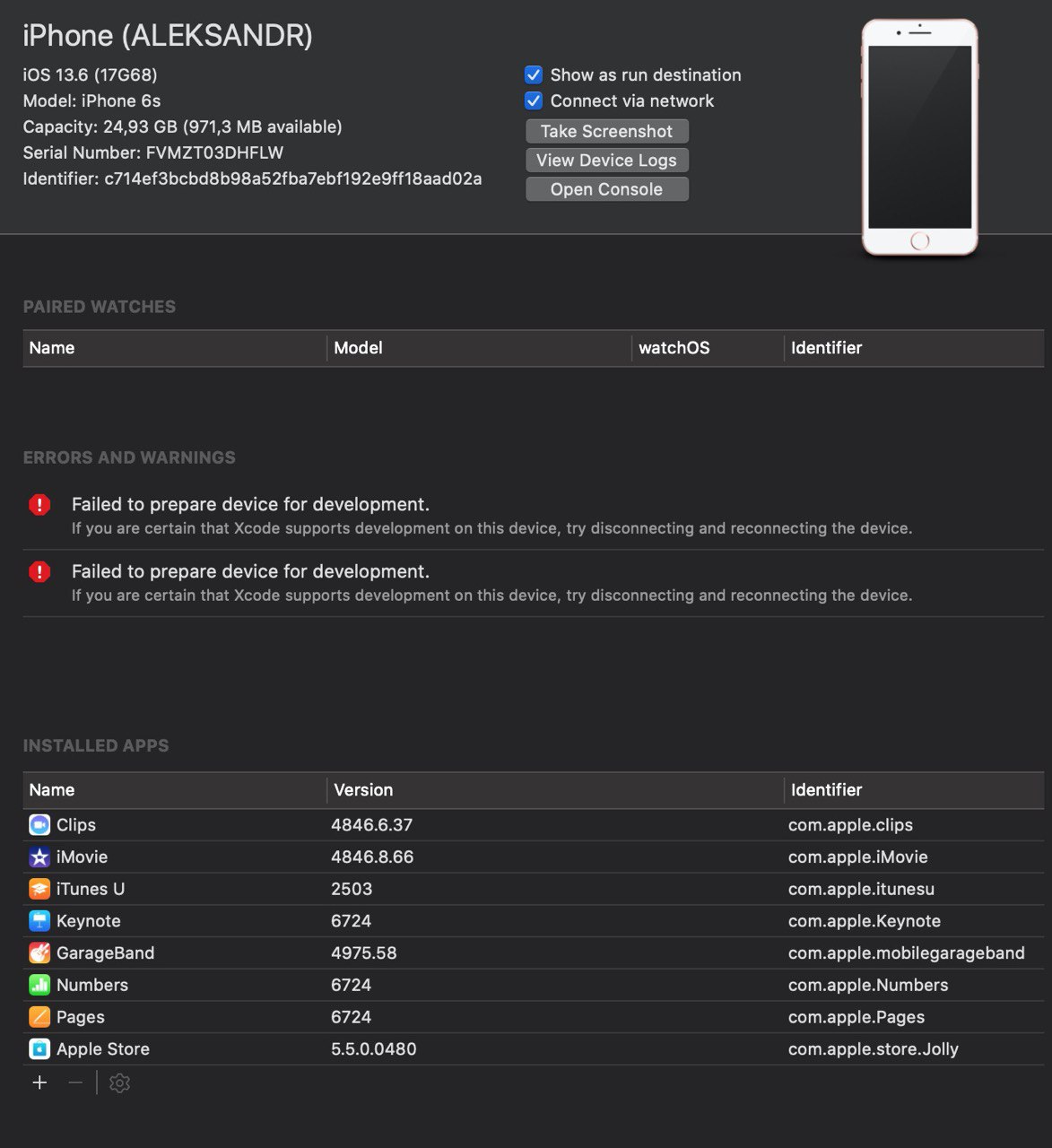The height and width of the screenshot is (1148, 1052).
Task: Select the iTunes U app name
Action: [x=91, y=889]
